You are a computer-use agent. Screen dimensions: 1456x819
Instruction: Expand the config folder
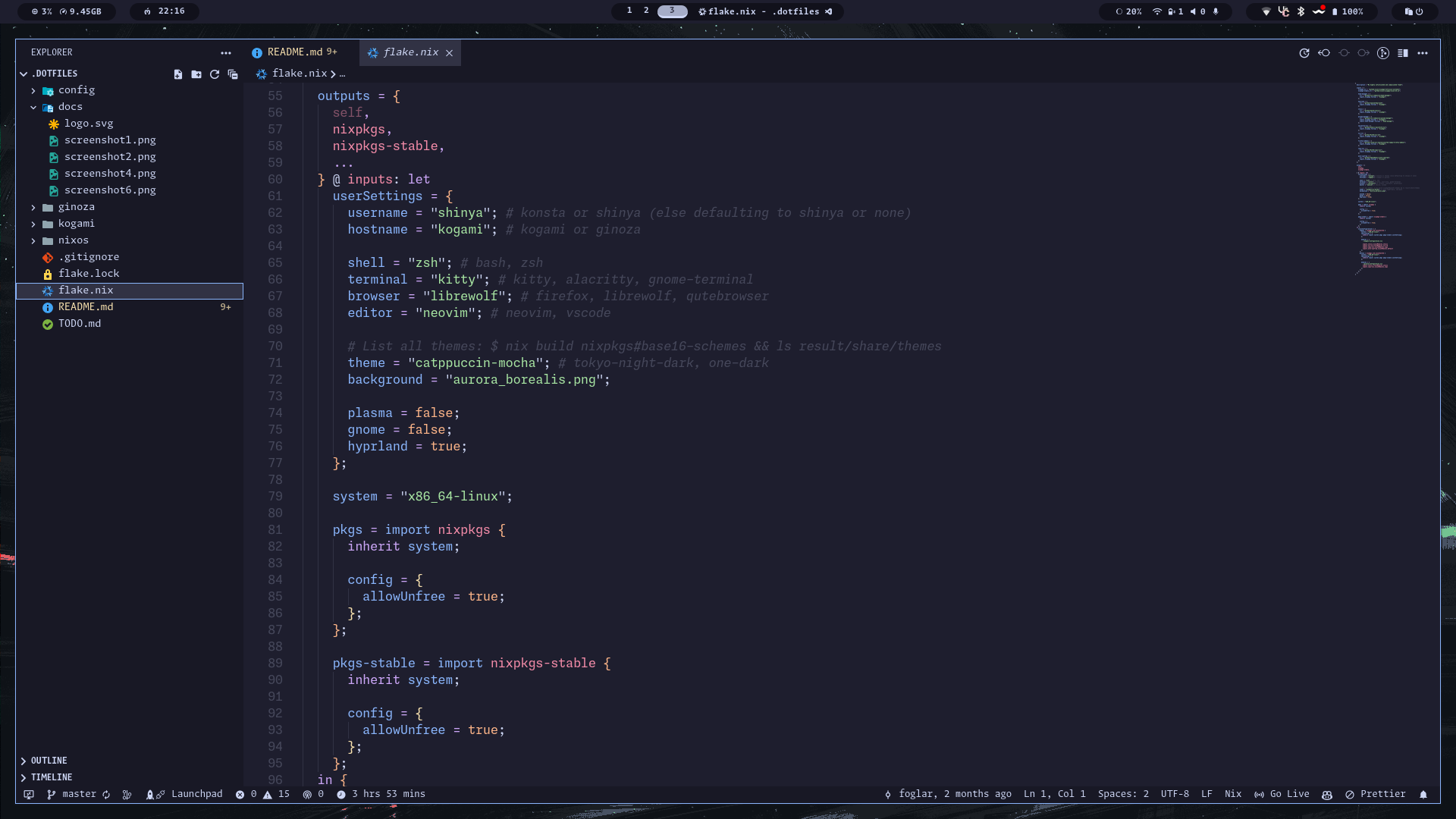(x=76, y=90)
